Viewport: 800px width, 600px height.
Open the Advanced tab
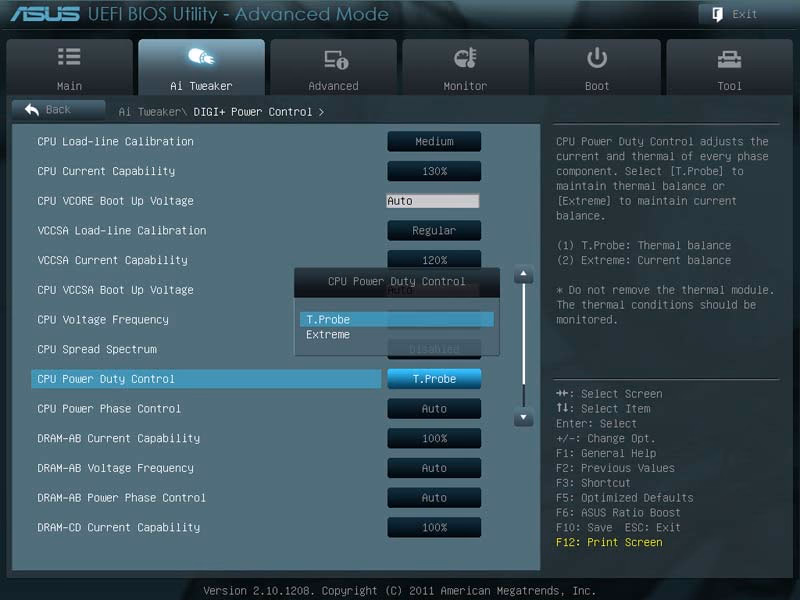(334, 67)
